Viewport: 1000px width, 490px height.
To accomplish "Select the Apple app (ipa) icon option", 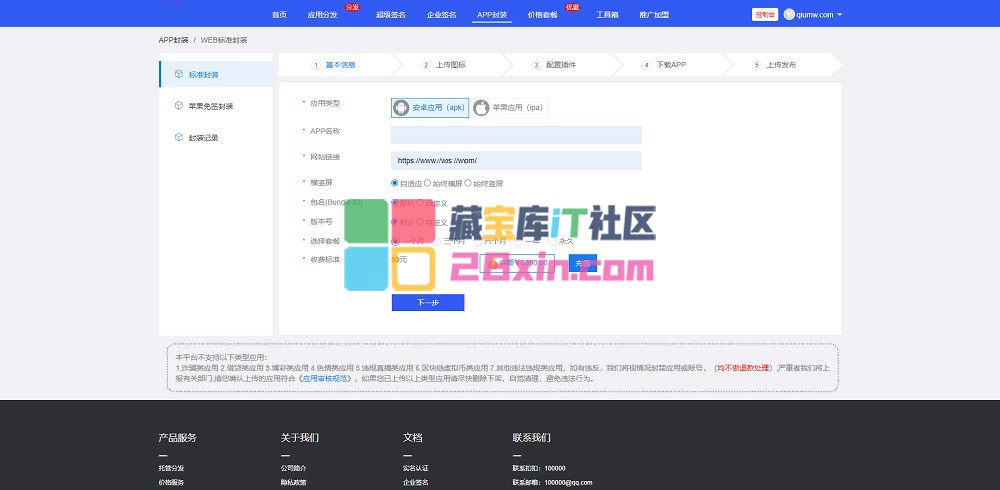I will coord(482,107).
